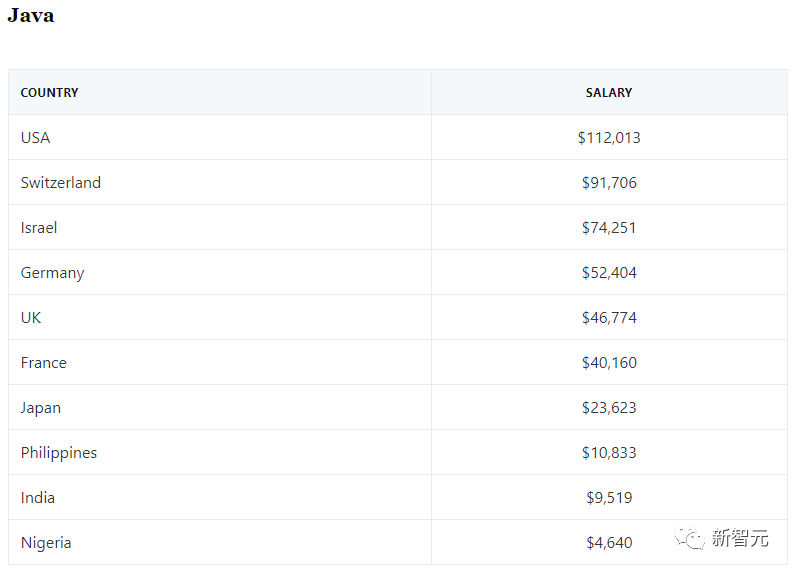Click the WeChat logo watermark icon
The width and height of the screenshot is (794, 572).
pyautogui.click(x=689, y=539)
